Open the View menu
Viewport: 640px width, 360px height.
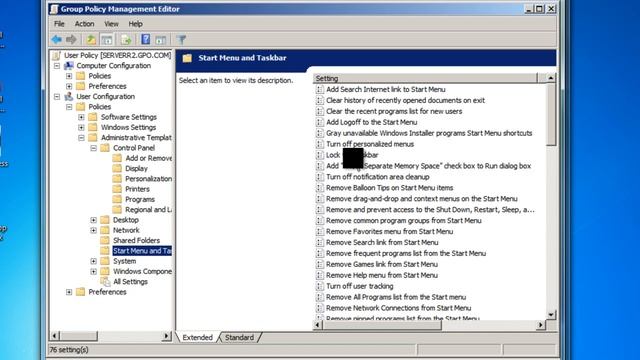point(111,24)
